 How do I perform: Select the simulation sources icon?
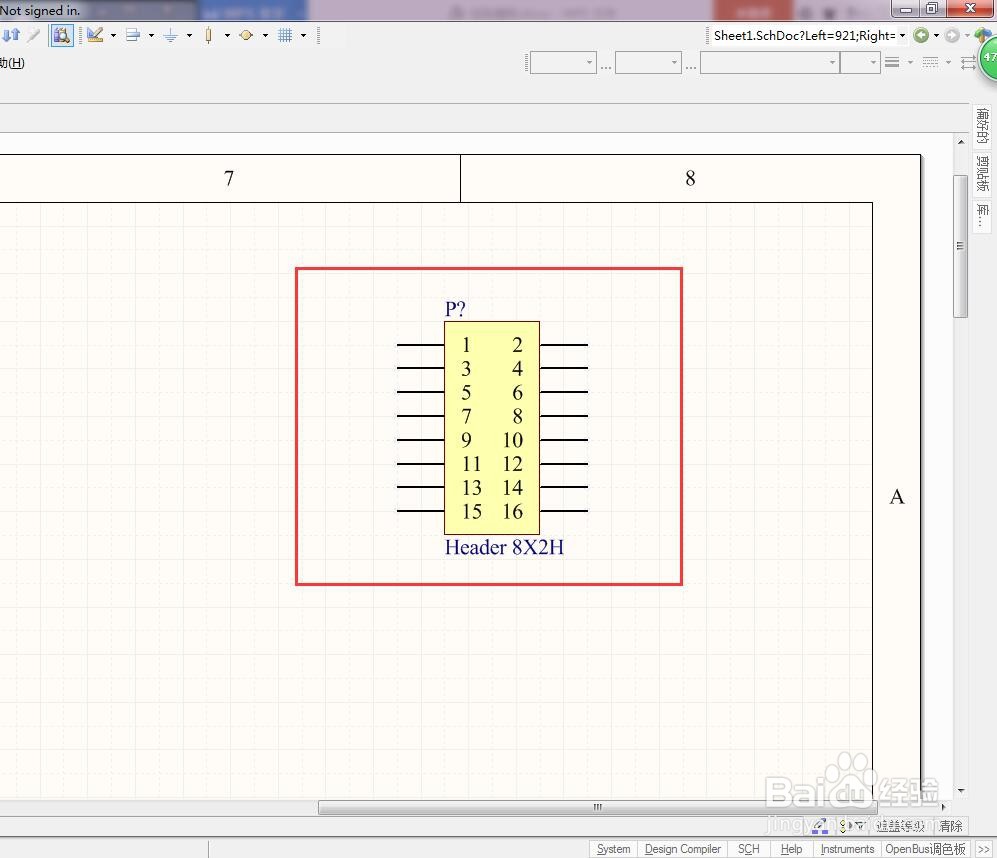point(246,36)
